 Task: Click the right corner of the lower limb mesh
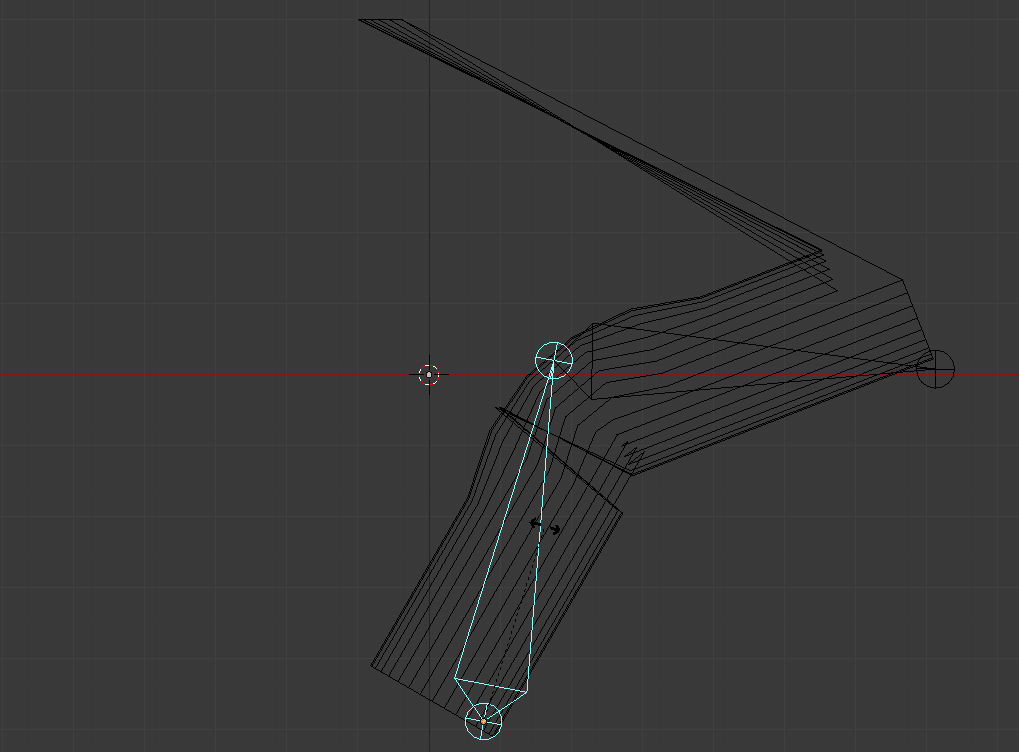622,513
